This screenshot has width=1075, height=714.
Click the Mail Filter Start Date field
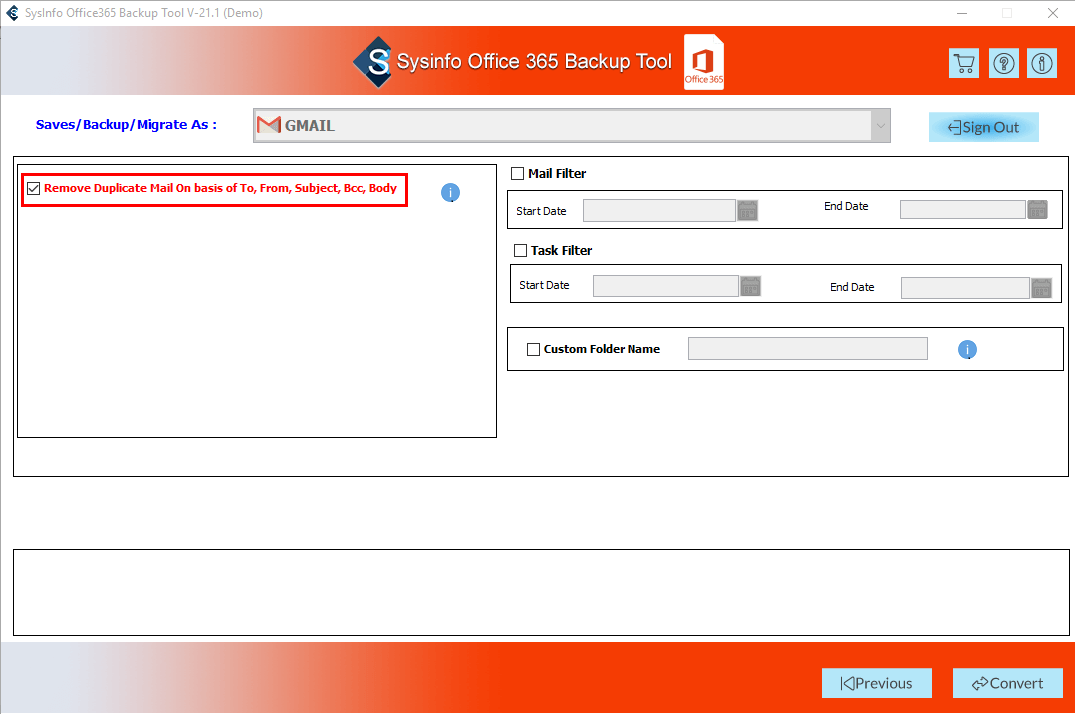[x=660, y=211]
